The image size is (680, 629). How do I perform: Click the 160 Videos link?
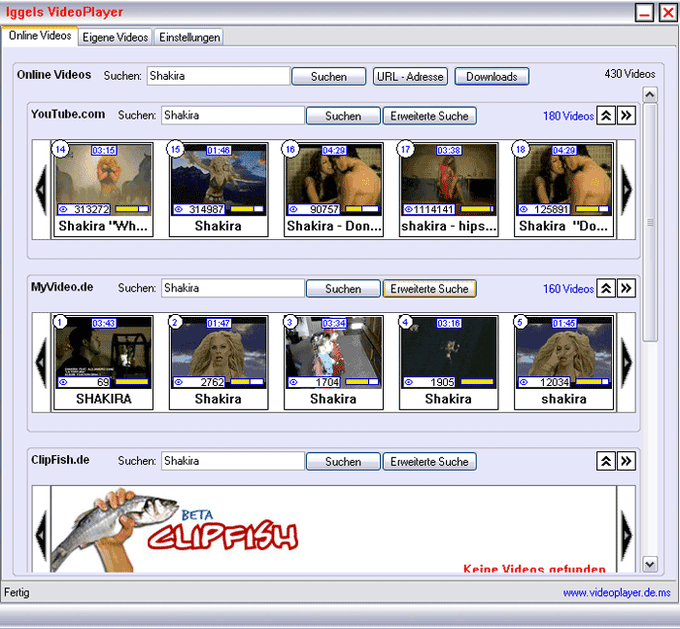coord(568,288)
